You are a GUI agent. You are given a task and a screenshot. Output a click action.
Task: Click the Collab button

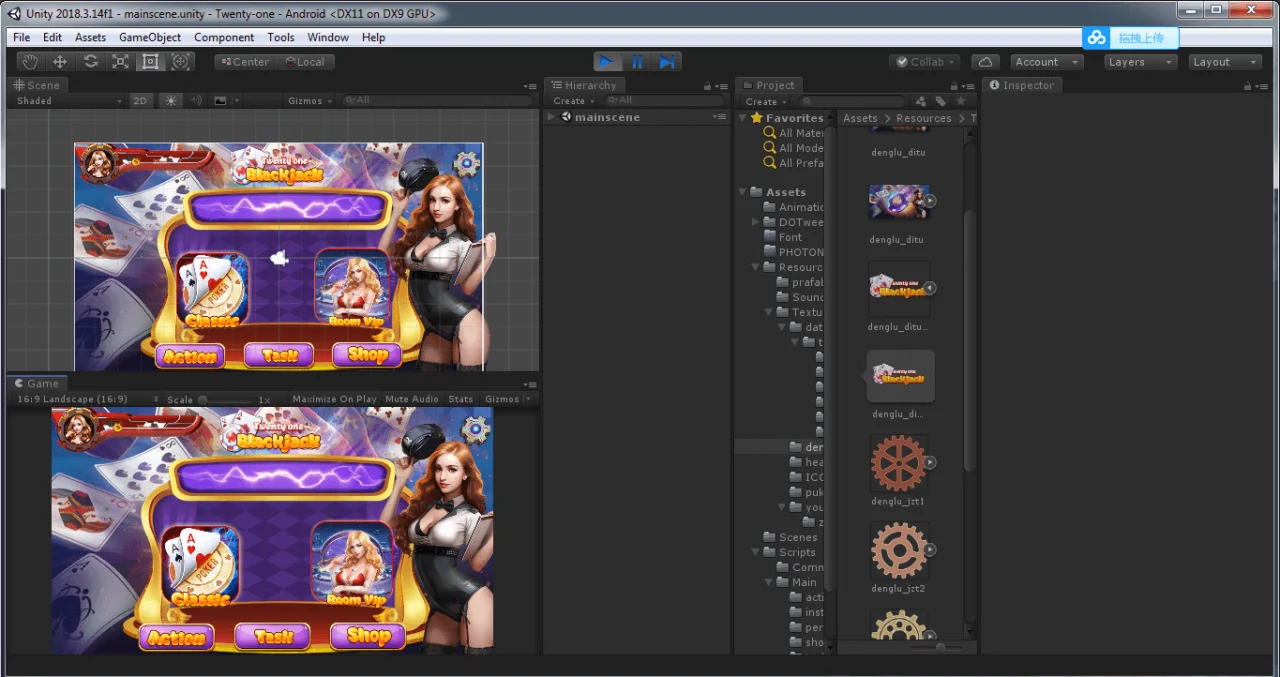(925, 62)
